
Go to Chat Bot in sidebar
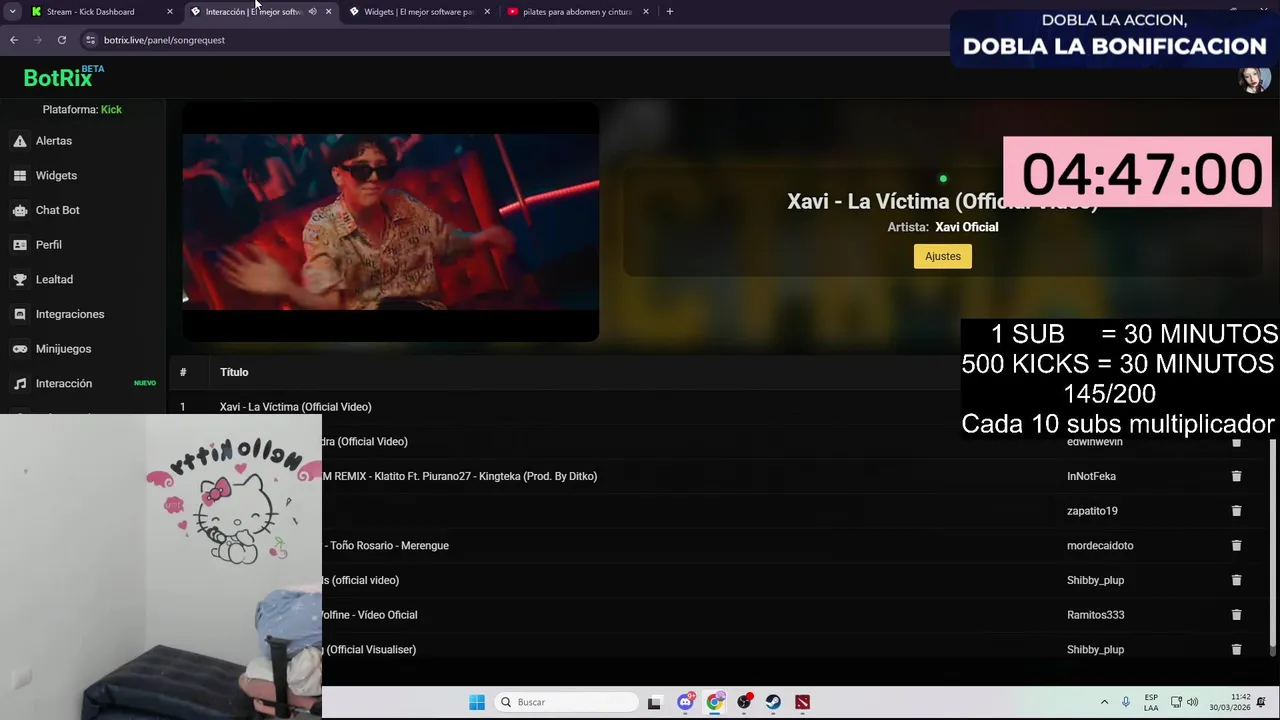[x=57, y=210]
